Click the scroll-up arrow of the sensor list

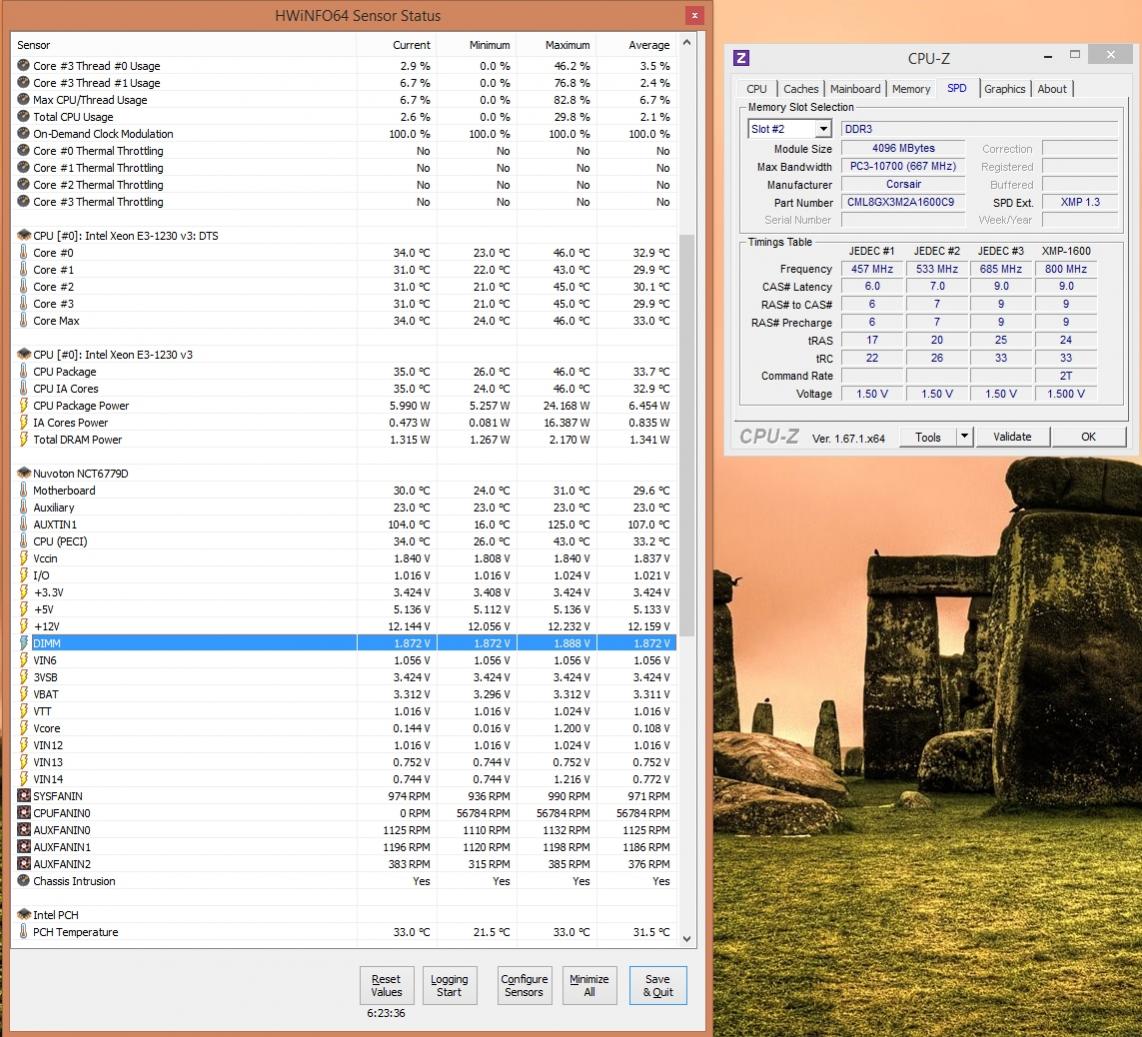[x=686, y=43]
